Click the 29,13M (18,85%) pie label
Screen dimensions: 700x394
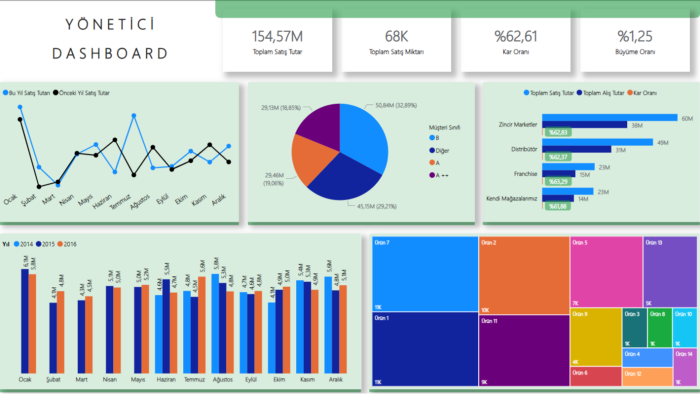coord(281,108)
